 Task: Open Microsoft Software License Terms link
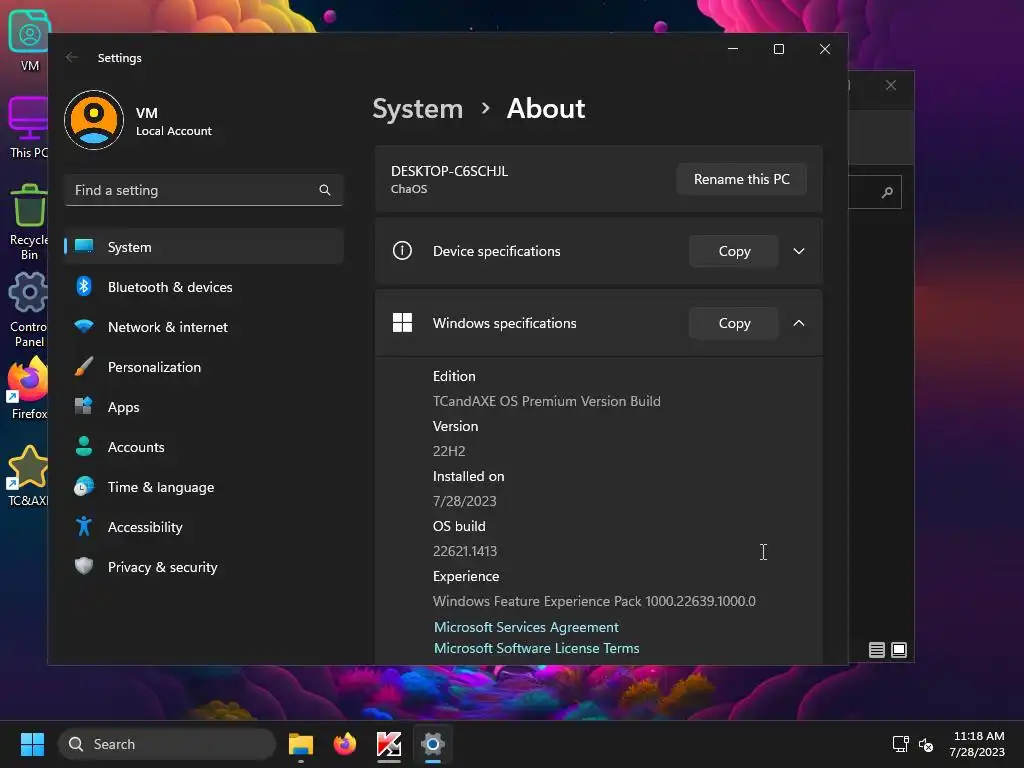536,648
